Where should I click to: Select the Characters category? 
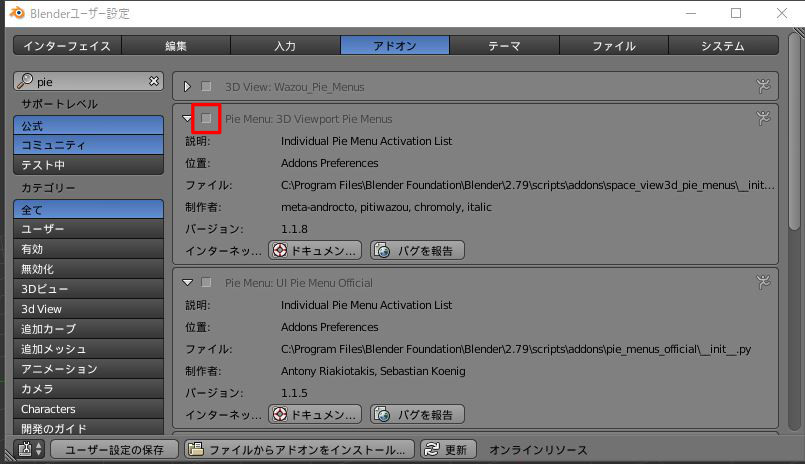coord(88,409)
